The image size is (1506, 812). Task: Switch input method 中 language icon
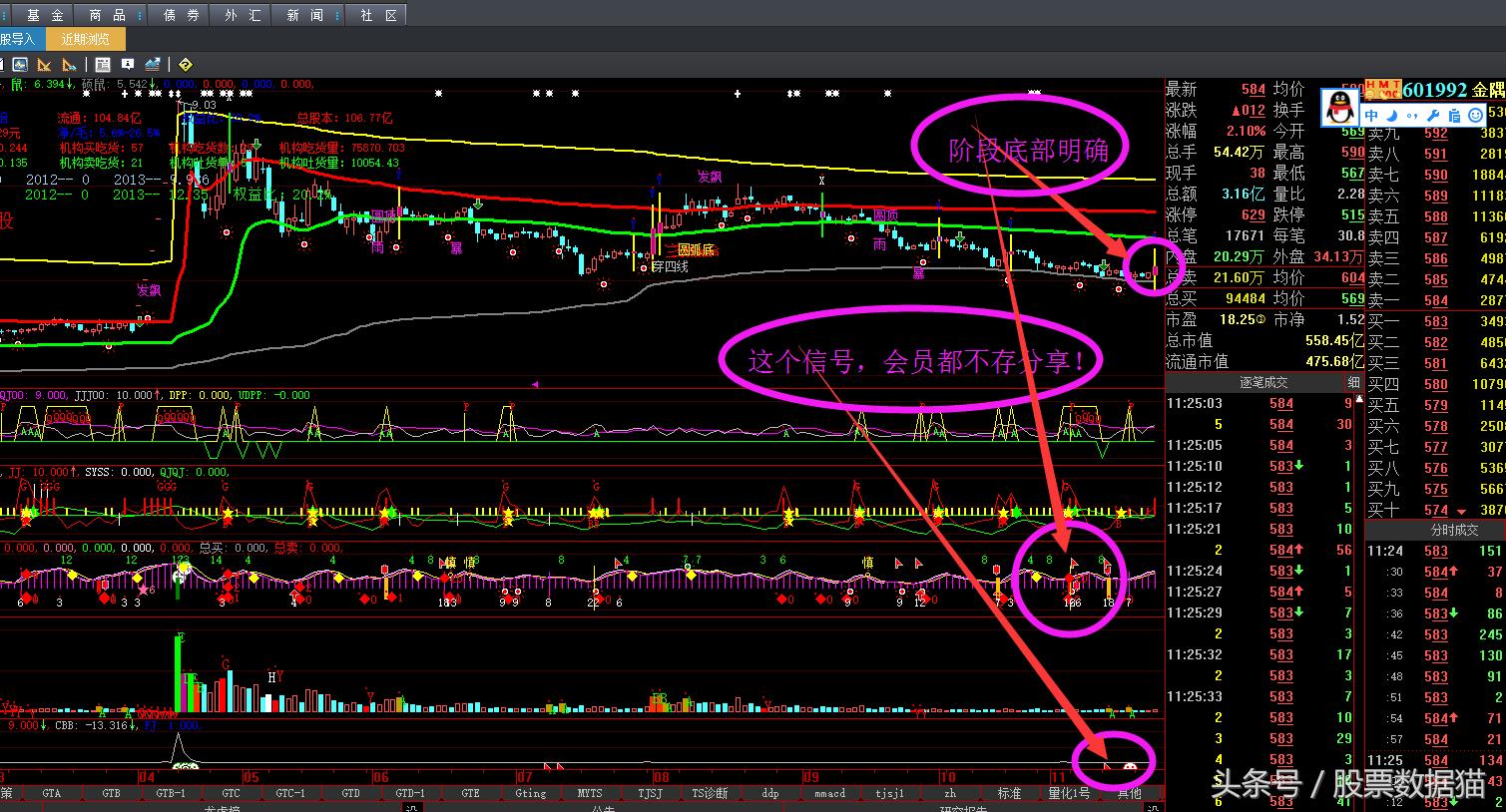pos(1372,116)
